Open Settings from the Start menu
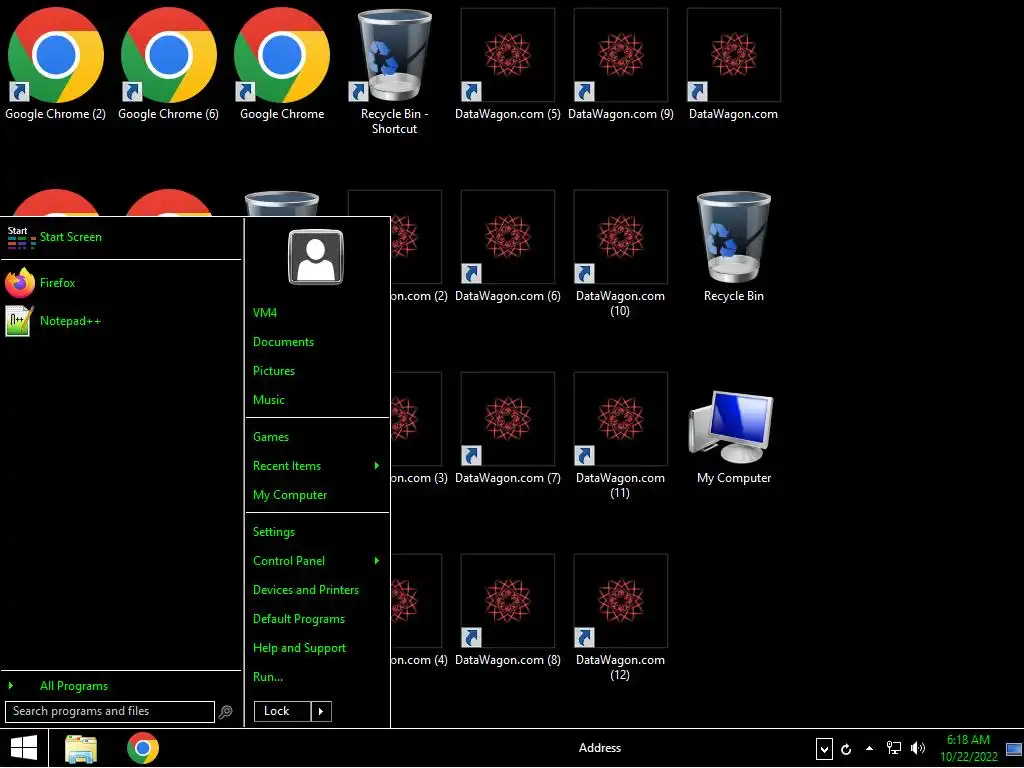The height and width of the screenshot is (768, 1024). (274, 532)
